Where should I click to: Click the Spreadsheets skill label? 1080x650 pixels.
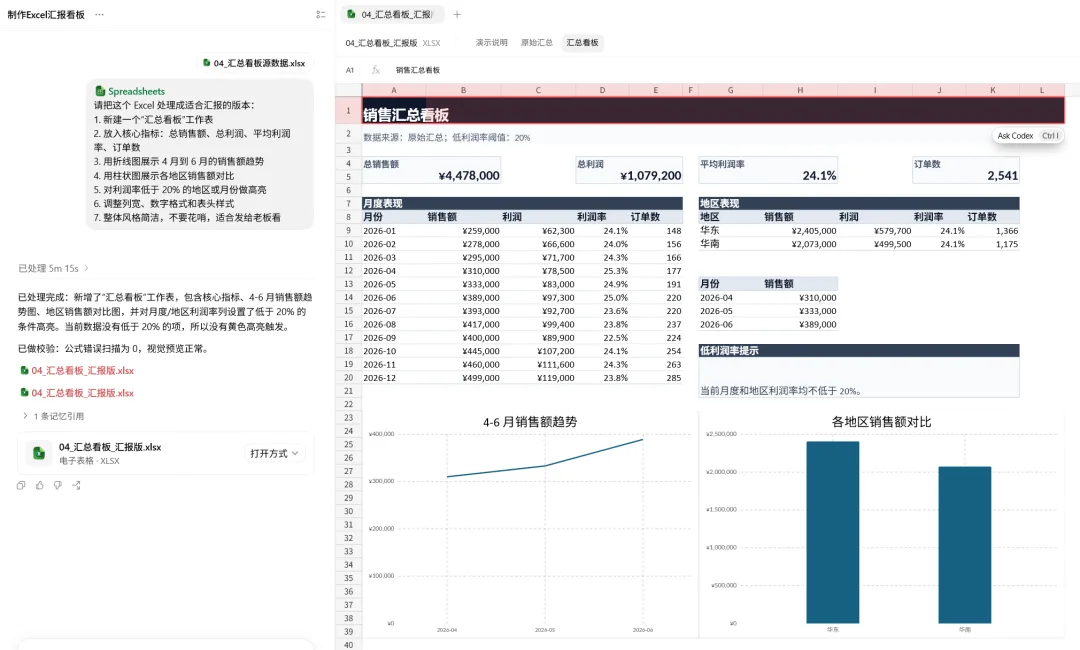click(x=130, y=91)
